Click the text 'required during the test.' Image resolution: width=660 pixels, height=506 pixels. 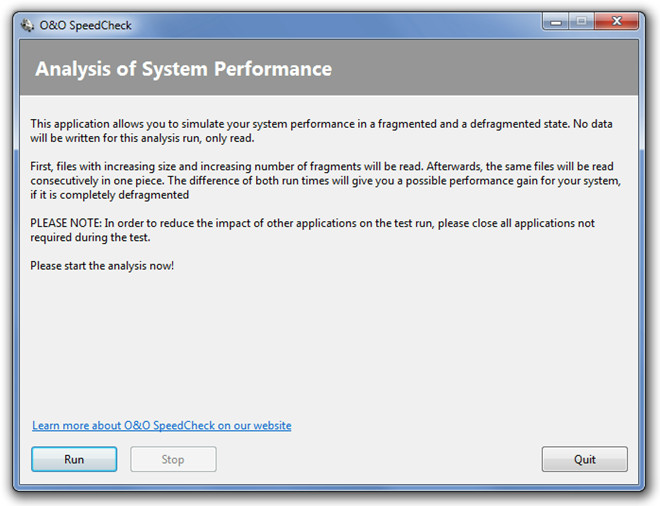point(90,237)
